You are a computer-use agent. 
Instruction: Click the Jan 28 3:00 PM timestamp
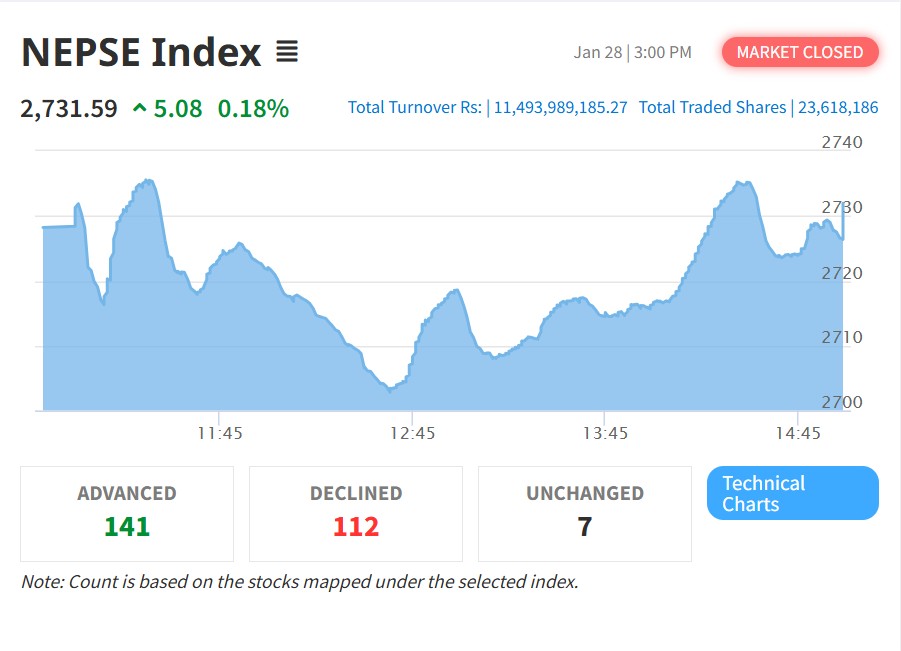coord(632,52)
